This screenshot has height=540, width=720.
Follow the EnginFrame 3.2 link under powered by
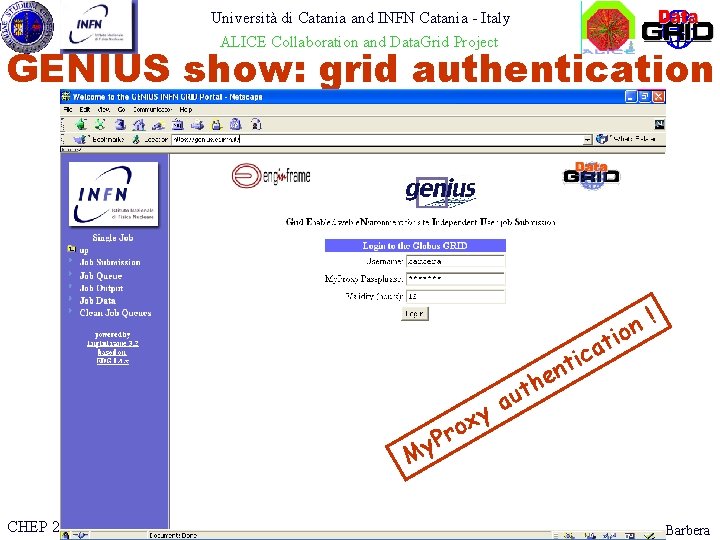[112, 343]
